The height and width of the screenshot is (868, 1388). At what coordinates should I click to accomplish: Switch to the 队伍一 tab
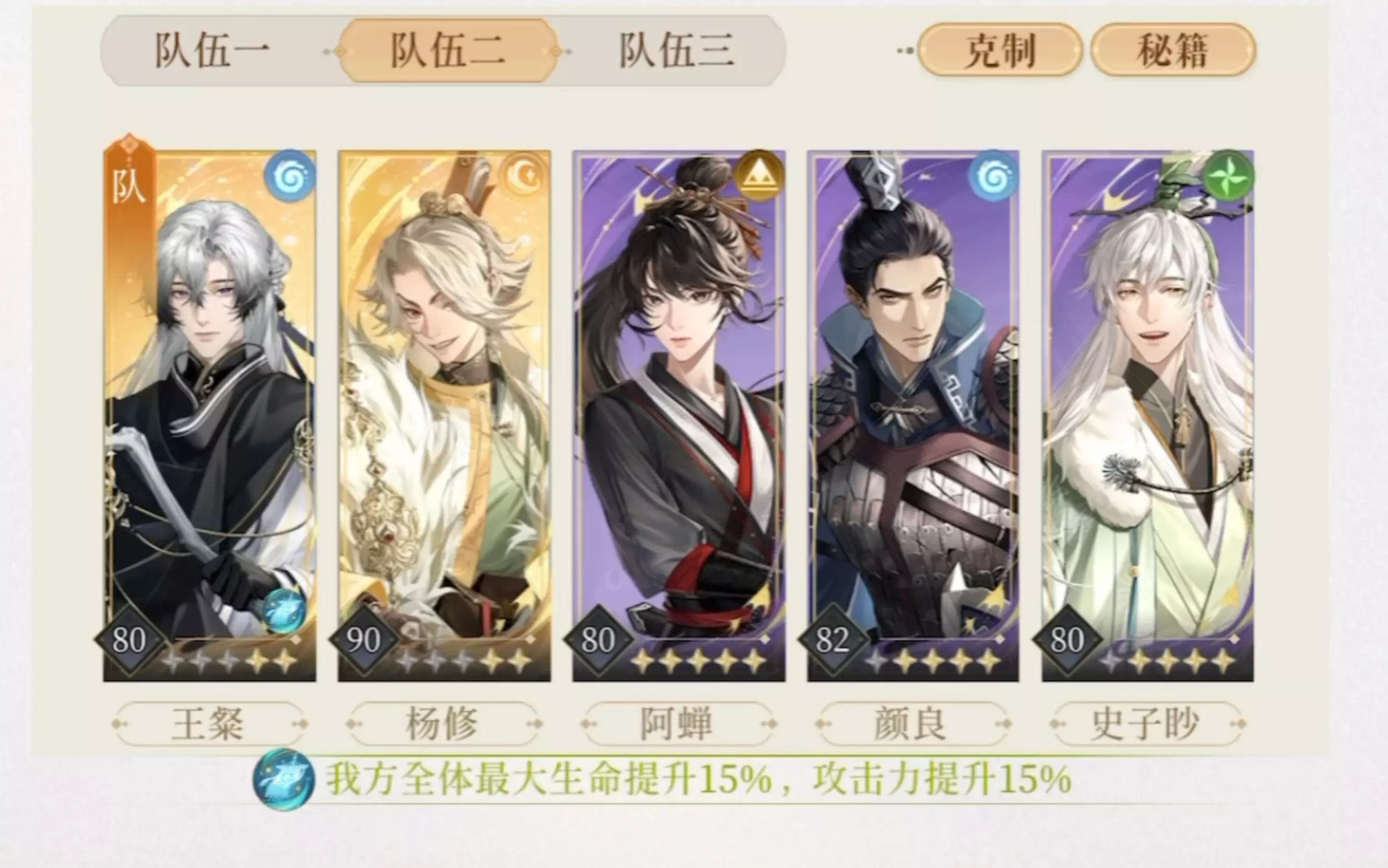coord(213,51)
